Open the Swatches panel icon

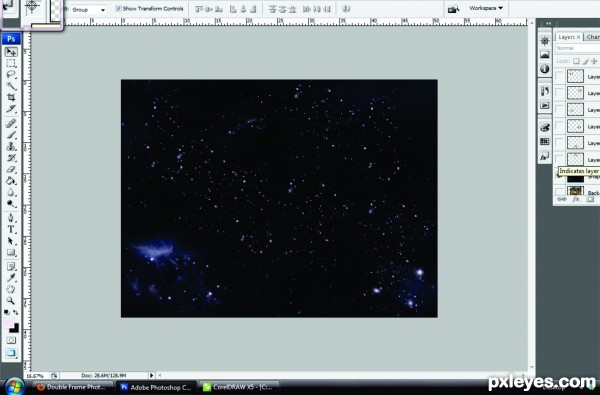coord(545,142)
